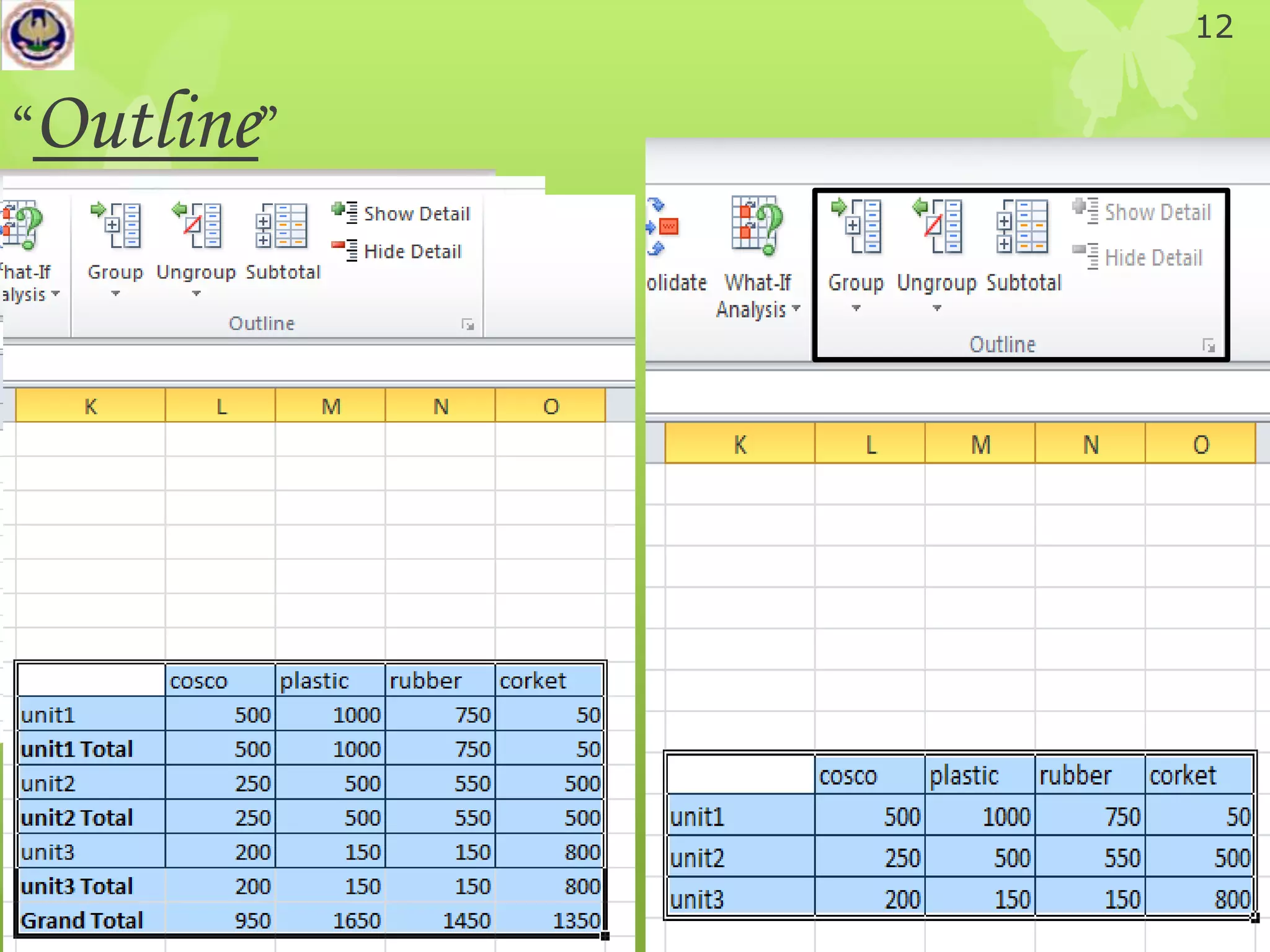This screenshot has width=1270, height=952.
Task: Click Hide Detail in the left Outline group
Action: coord(397,252)
